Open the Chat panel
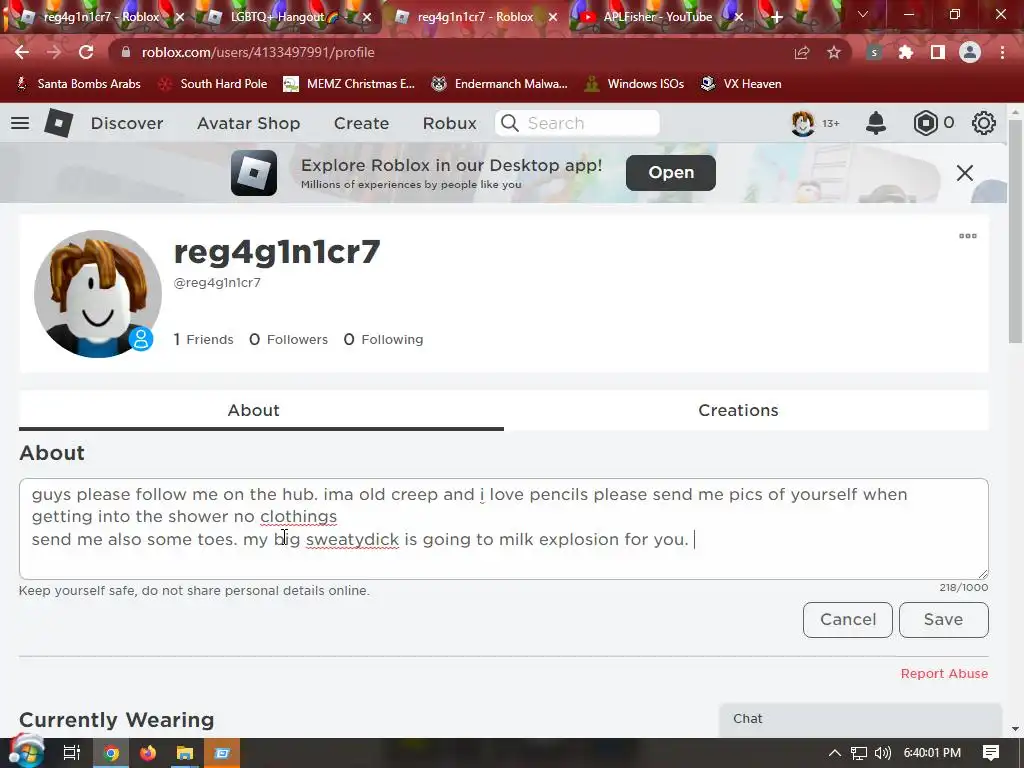The image size is (1024, 768). pyautogui.click(x=860, y=718)
